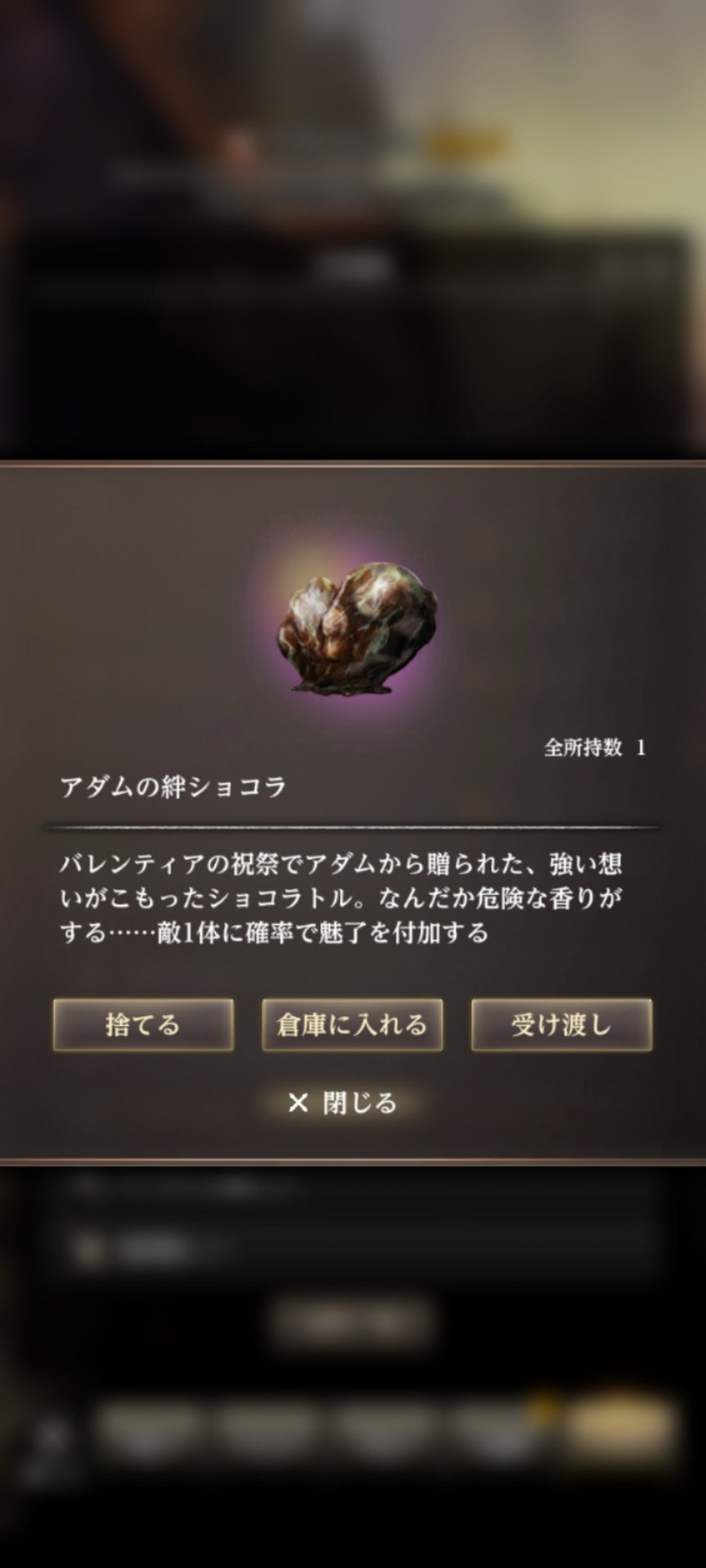Tap the owned count number 1
The height and width of the screenshot is (1568, 706).
pyautogui.click(x=641, y=747)
